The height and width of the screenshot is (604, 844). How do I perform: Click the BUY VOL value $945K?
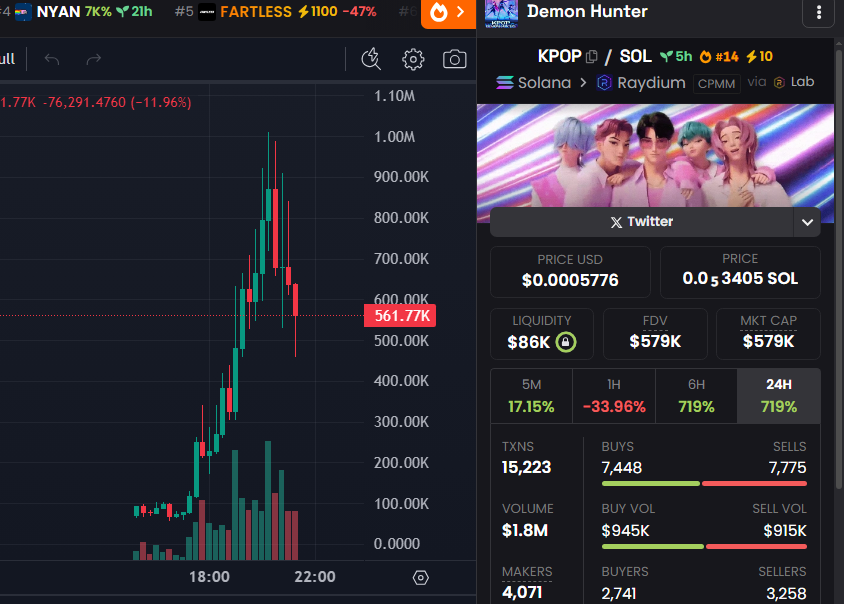pos(625,531)
